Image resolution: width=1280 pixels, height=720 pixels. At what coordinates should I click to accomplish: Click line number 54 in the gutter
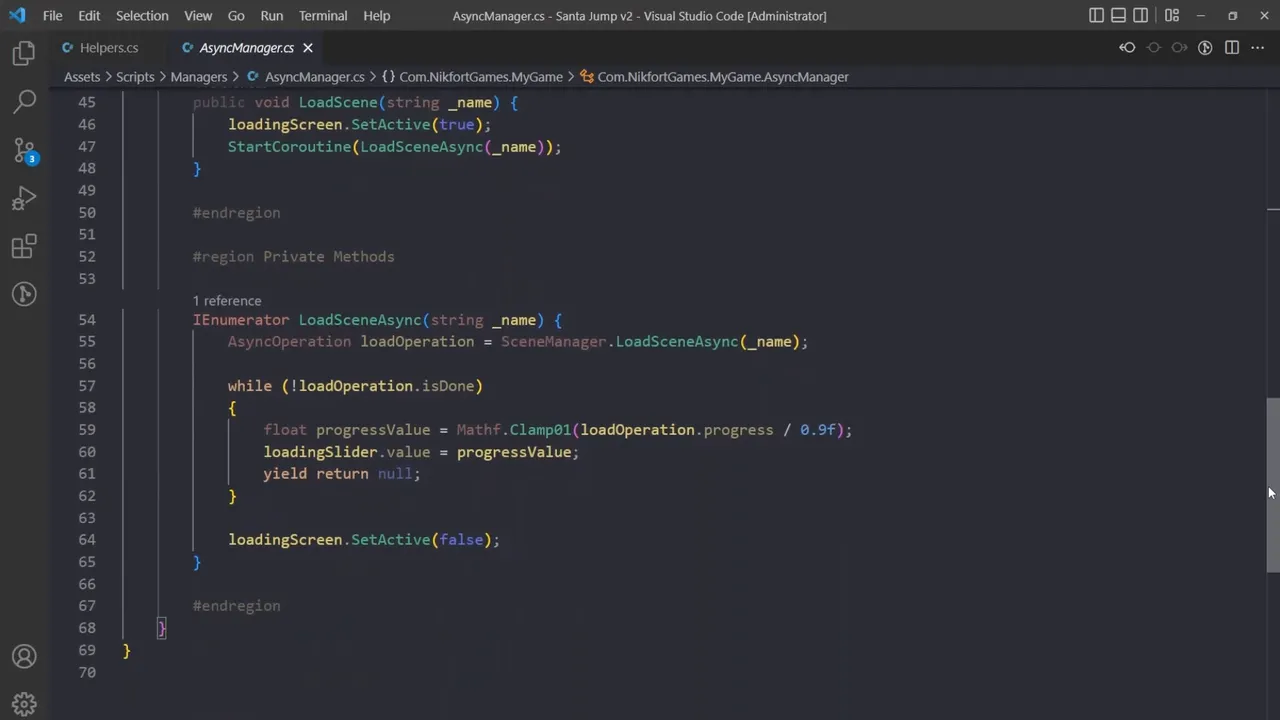coord(86,320)
